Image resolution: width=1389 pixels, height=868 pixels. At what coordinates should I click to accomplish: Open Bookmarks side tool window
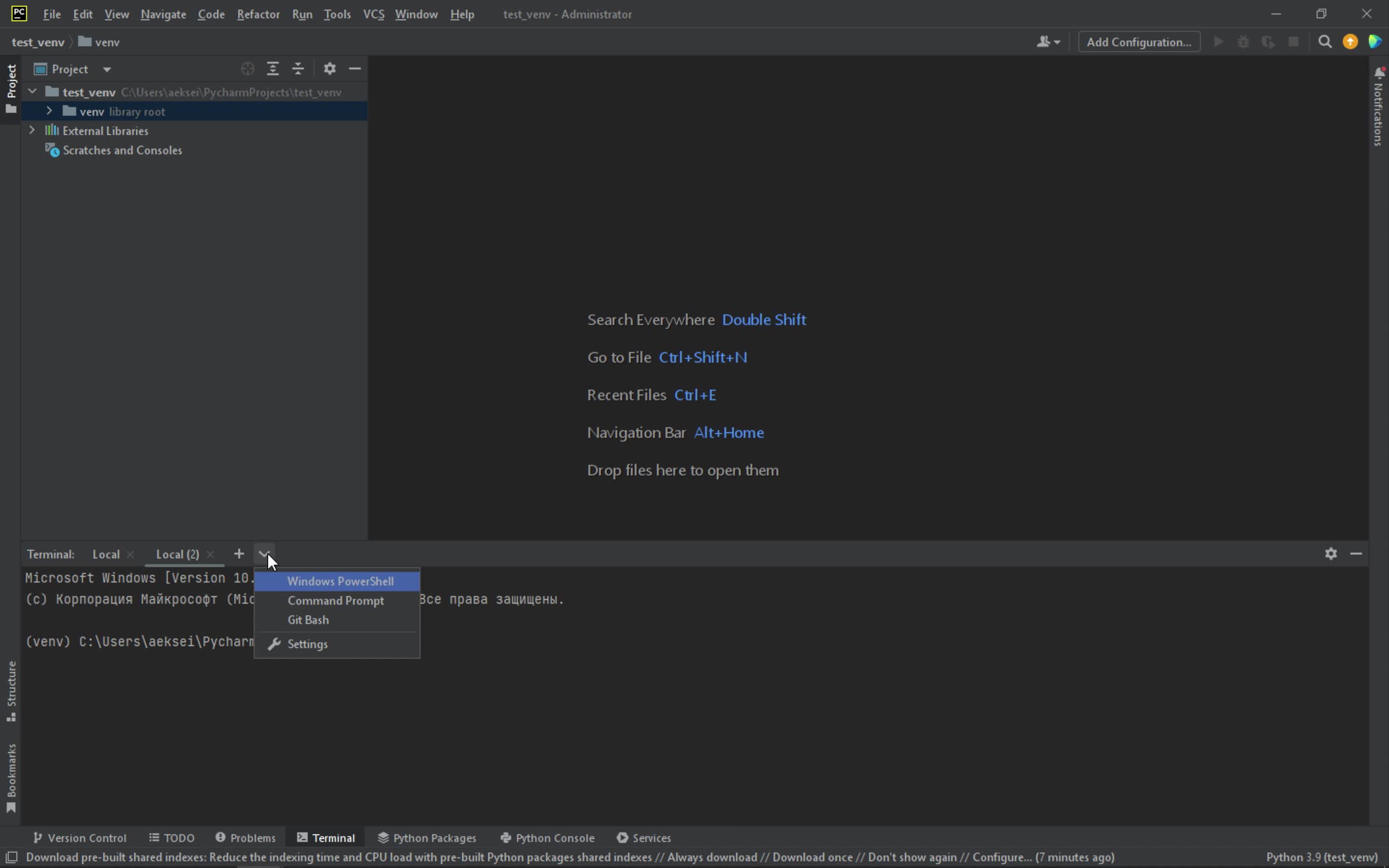coord(11,778)
